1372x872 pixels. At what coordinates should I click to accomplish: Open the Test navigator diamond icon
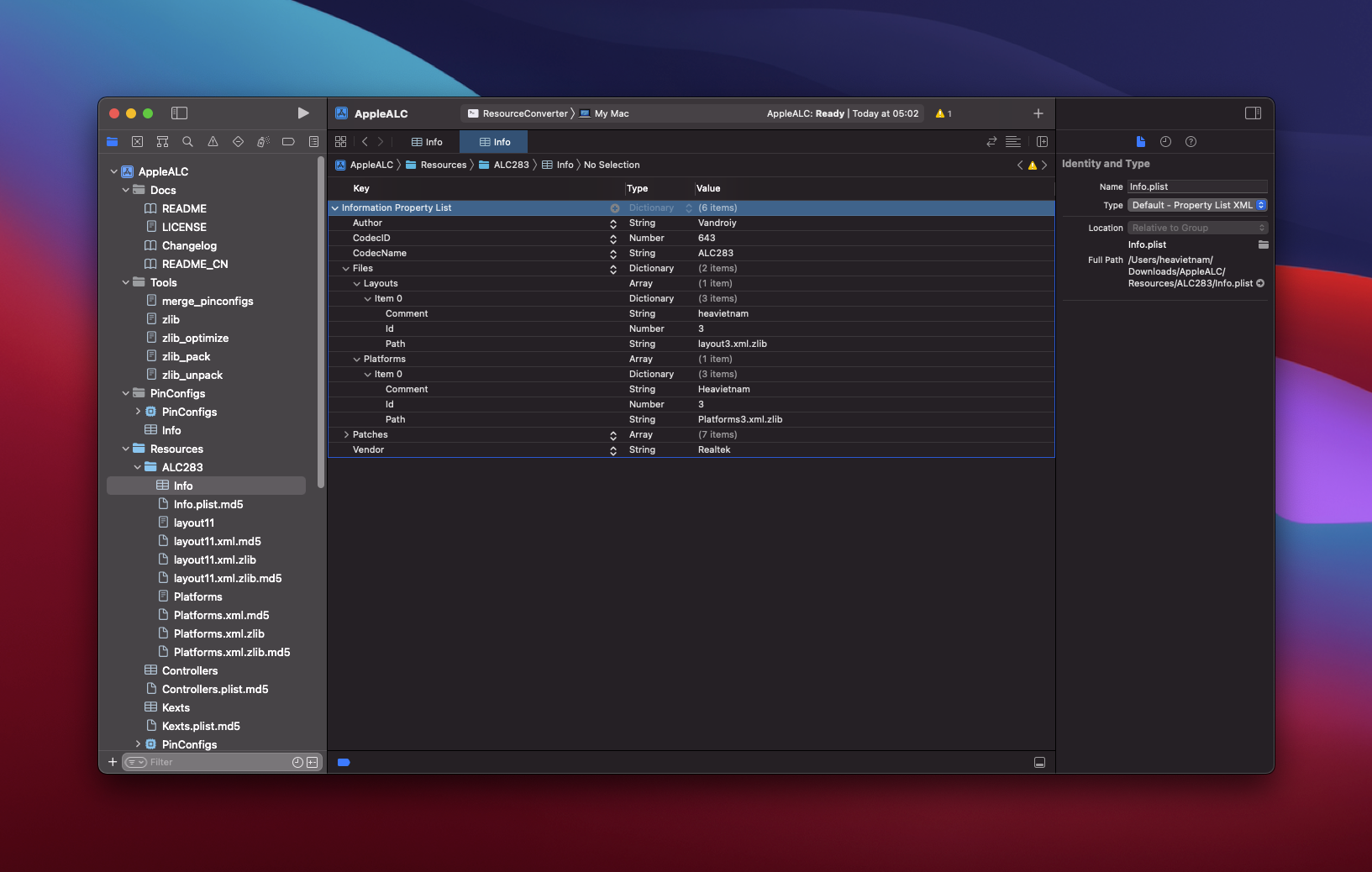point(239,142)
